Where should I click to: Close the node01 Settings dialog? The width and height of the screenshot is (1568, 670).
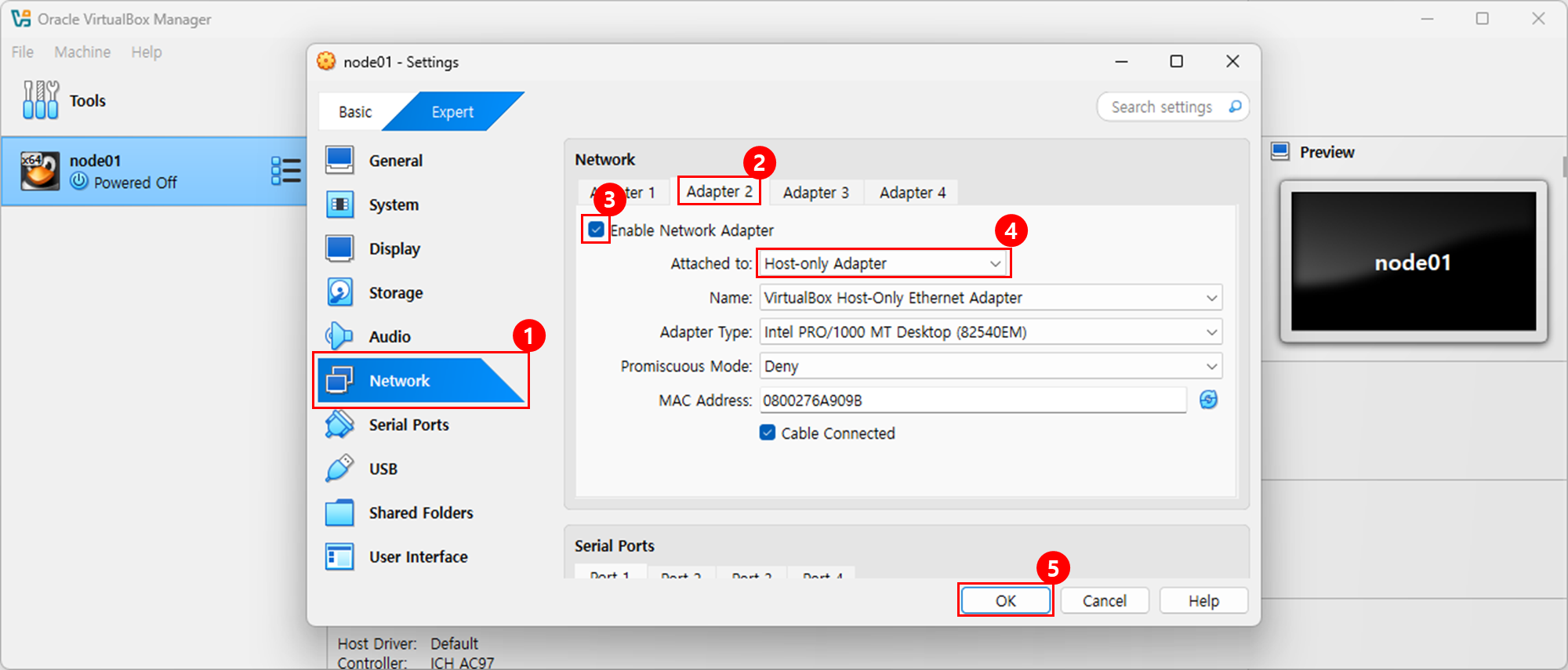point(1232,61)
